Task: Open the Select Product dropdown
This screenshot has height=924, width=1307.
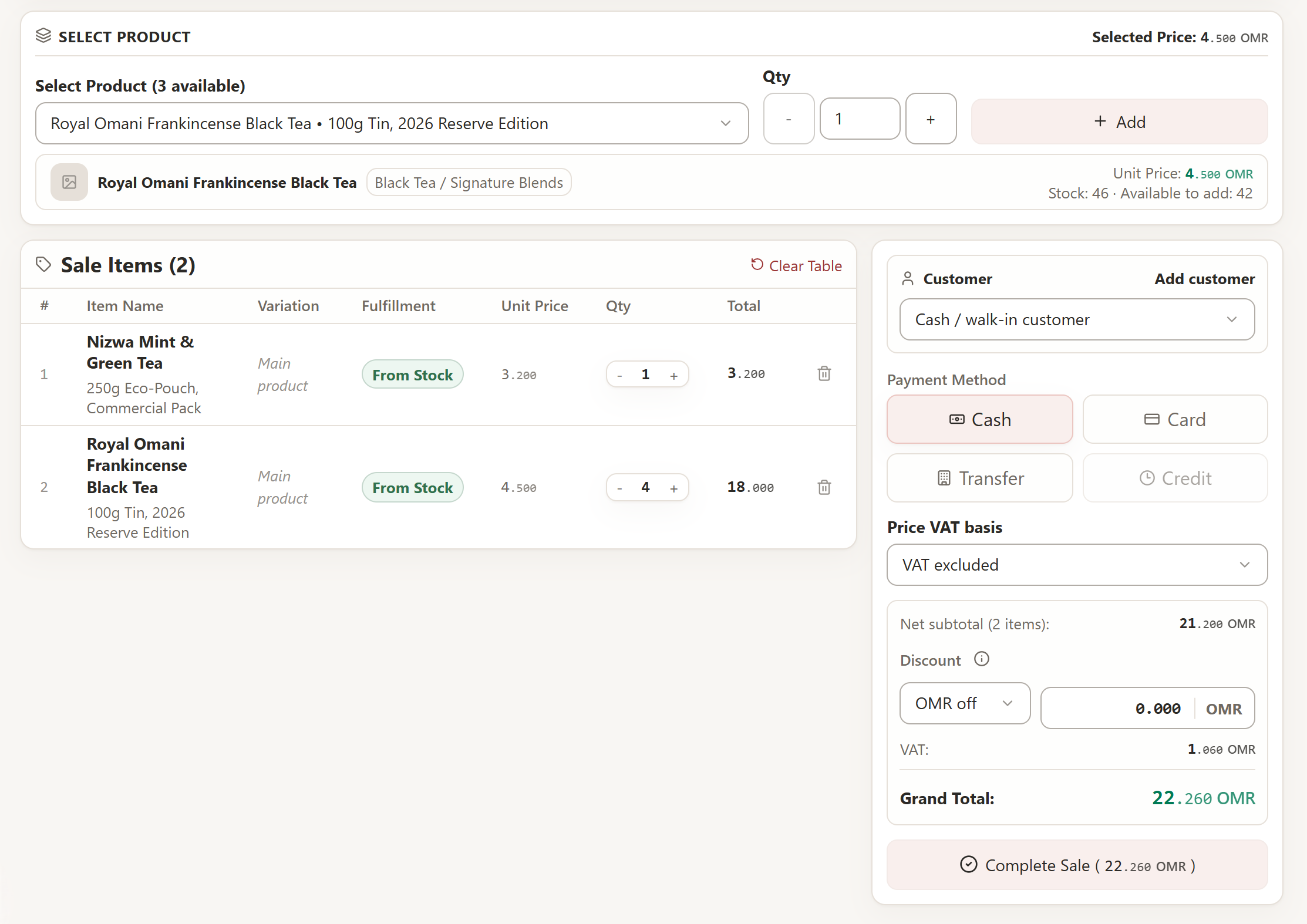Action: [392, 123]
